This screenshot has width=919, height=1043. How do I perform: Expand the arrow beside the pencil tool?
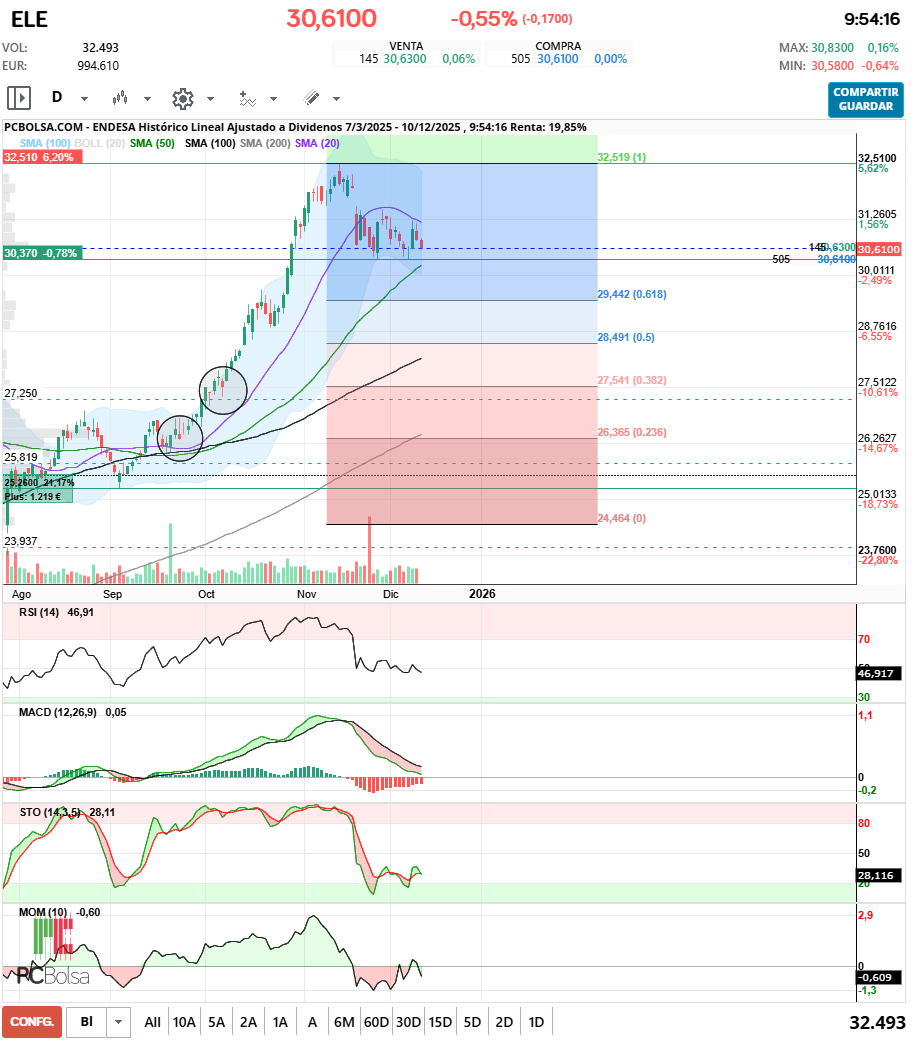click(336, 99)
